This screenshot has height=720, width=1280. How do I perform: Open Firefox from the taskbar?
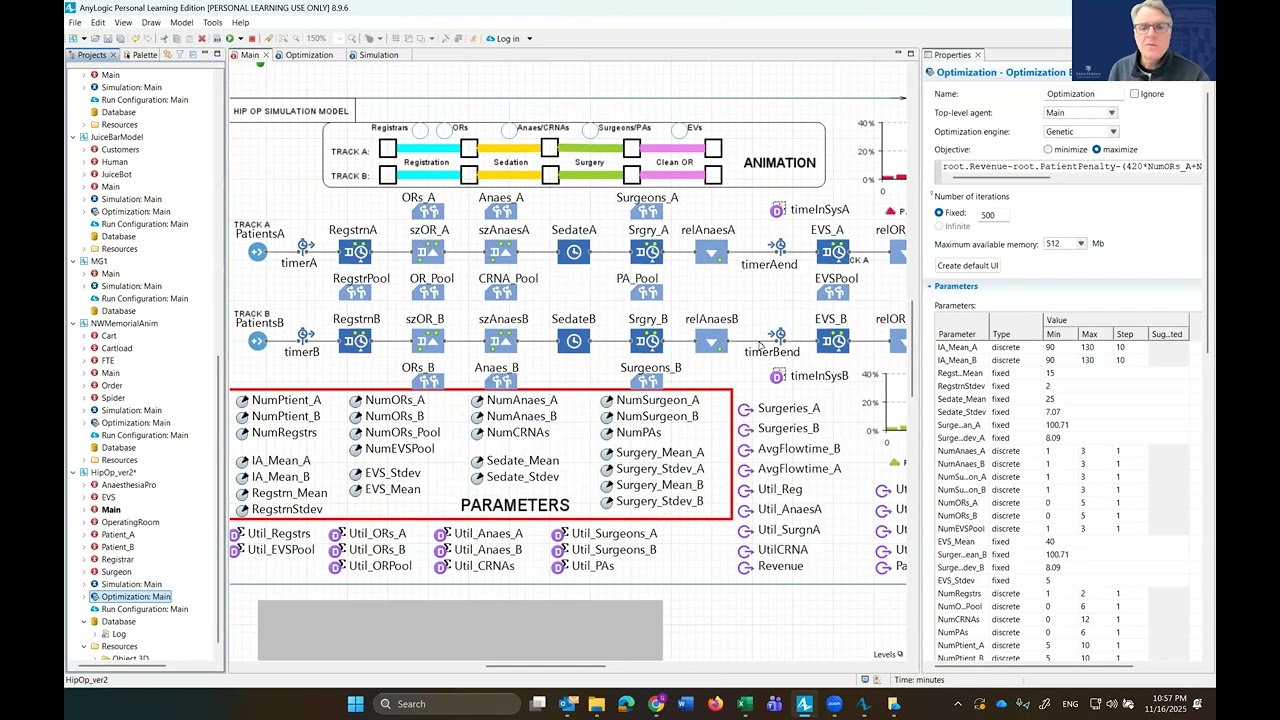point(714,704)
